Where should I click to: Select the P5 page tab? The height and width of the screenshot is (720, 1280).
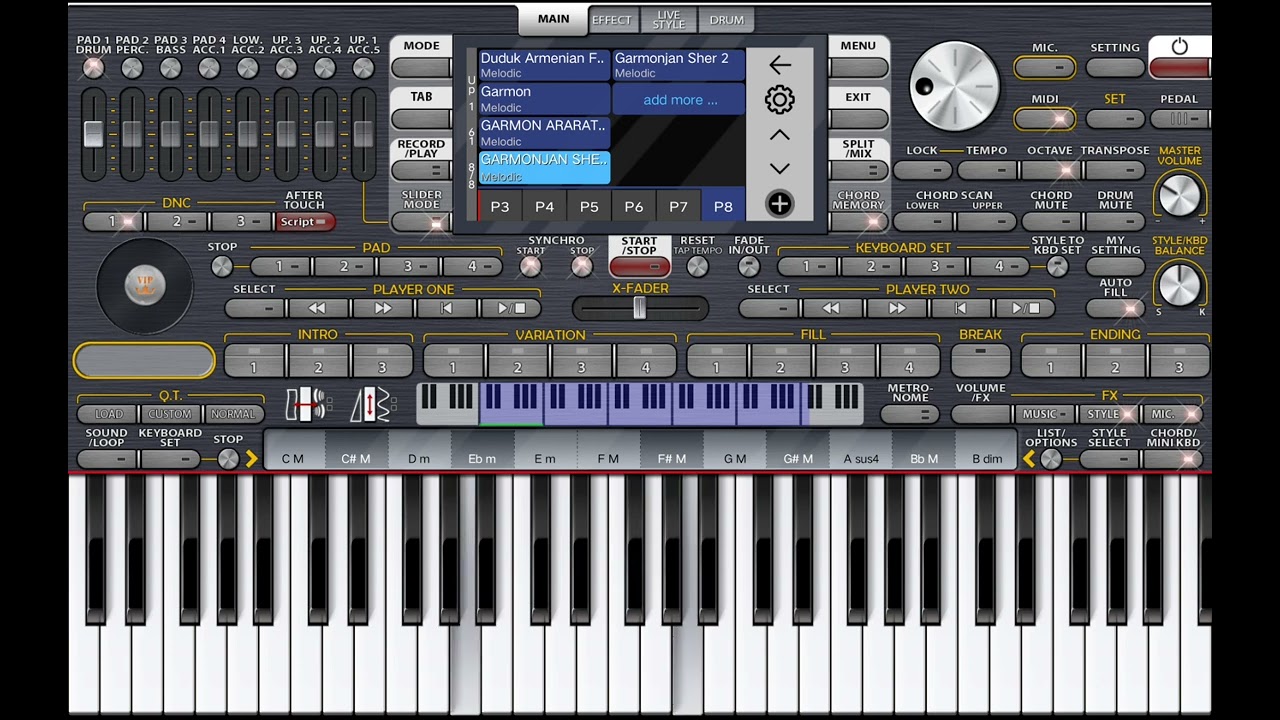point(589,206)
